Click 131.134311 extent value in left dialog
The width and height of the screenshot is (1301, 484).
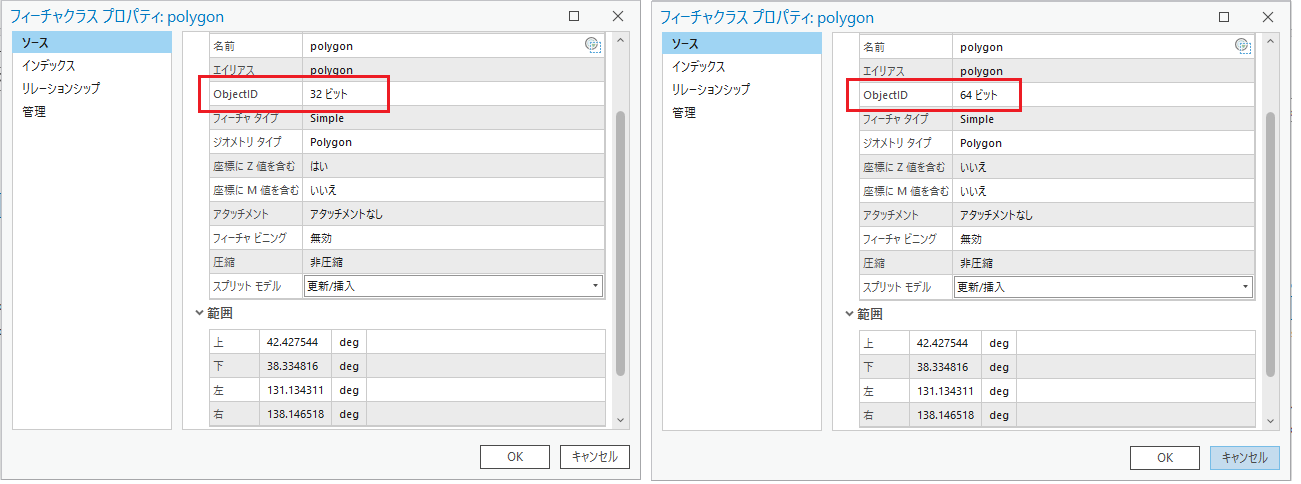click(x=295, y=390)
